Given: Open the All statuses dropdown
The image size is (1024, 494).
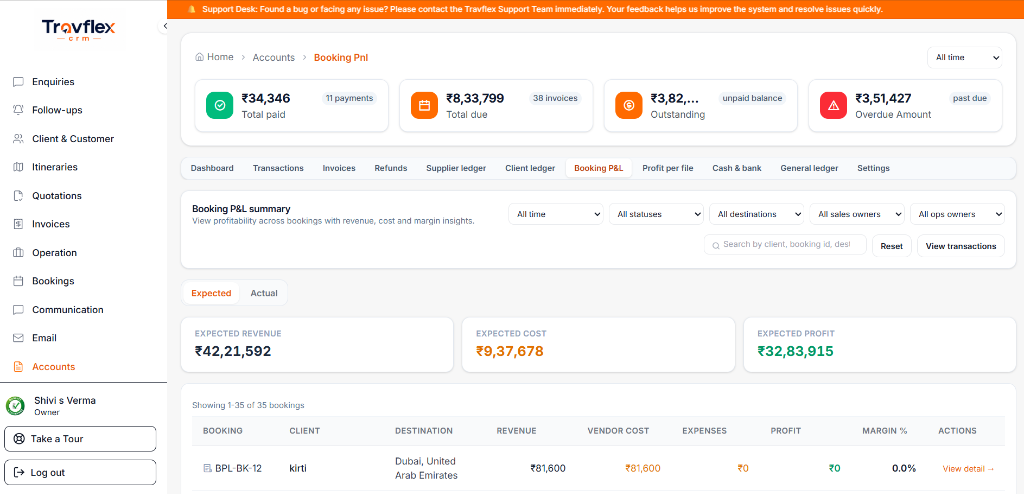Looking at the screenshot, I should coord(656,214).
